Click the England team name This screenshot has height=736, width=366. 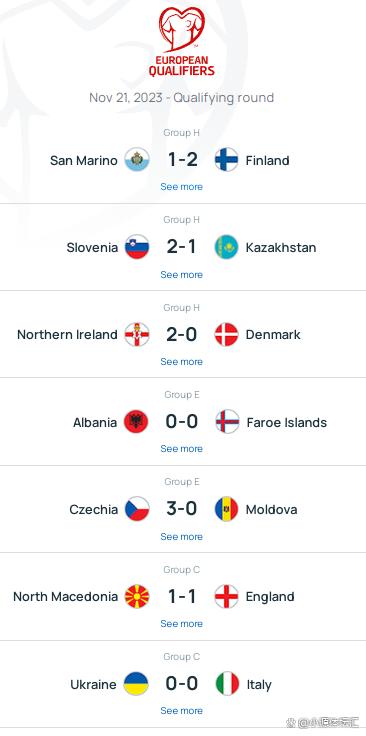click(x=270, y=597)
